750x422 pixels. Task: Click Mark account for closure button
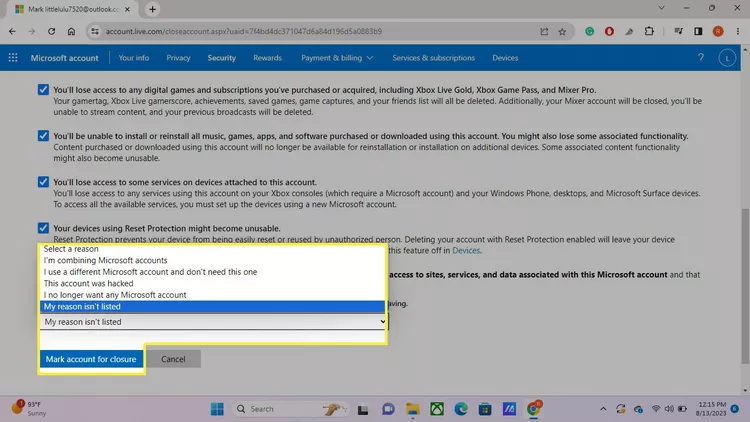coord(91,359)
